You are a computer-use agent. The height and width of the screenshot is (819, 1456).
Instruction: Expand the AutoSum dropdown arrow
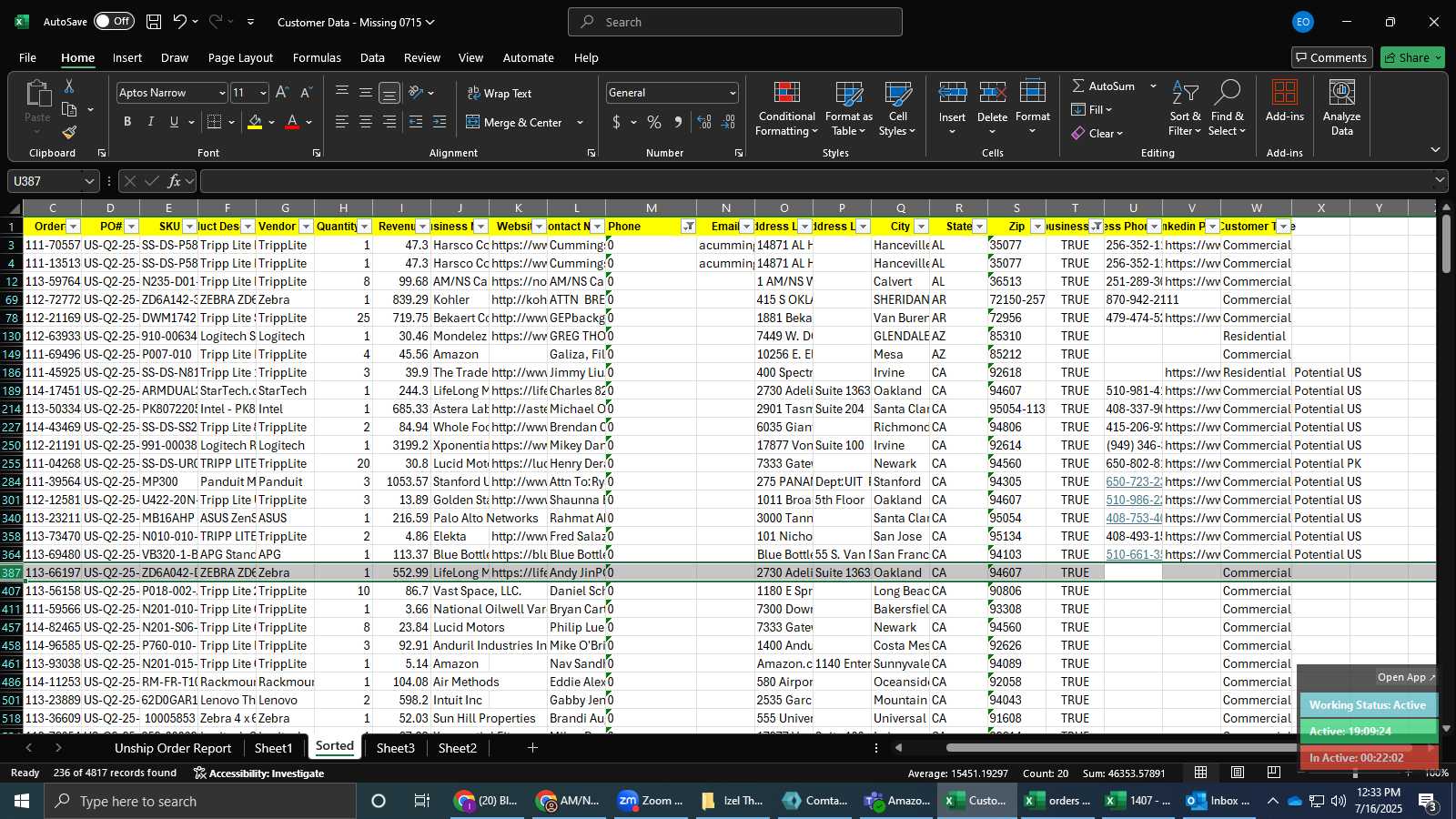[x=1153, y=86]
